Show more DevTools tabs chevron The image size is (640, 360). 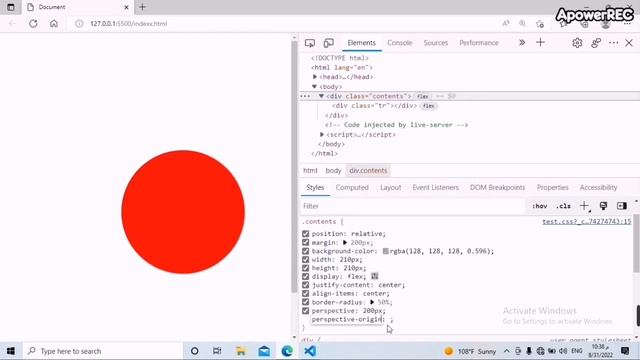coord(522,42)
